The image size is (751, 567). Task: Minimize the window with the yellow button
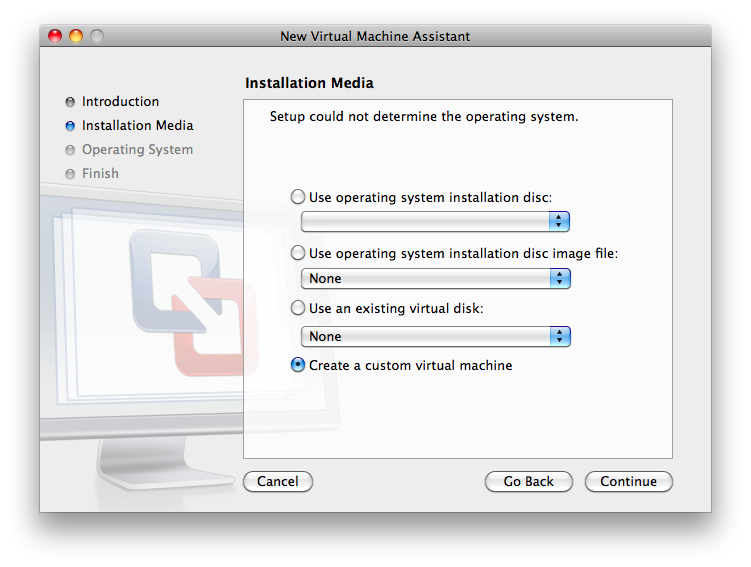click(76, 36)
